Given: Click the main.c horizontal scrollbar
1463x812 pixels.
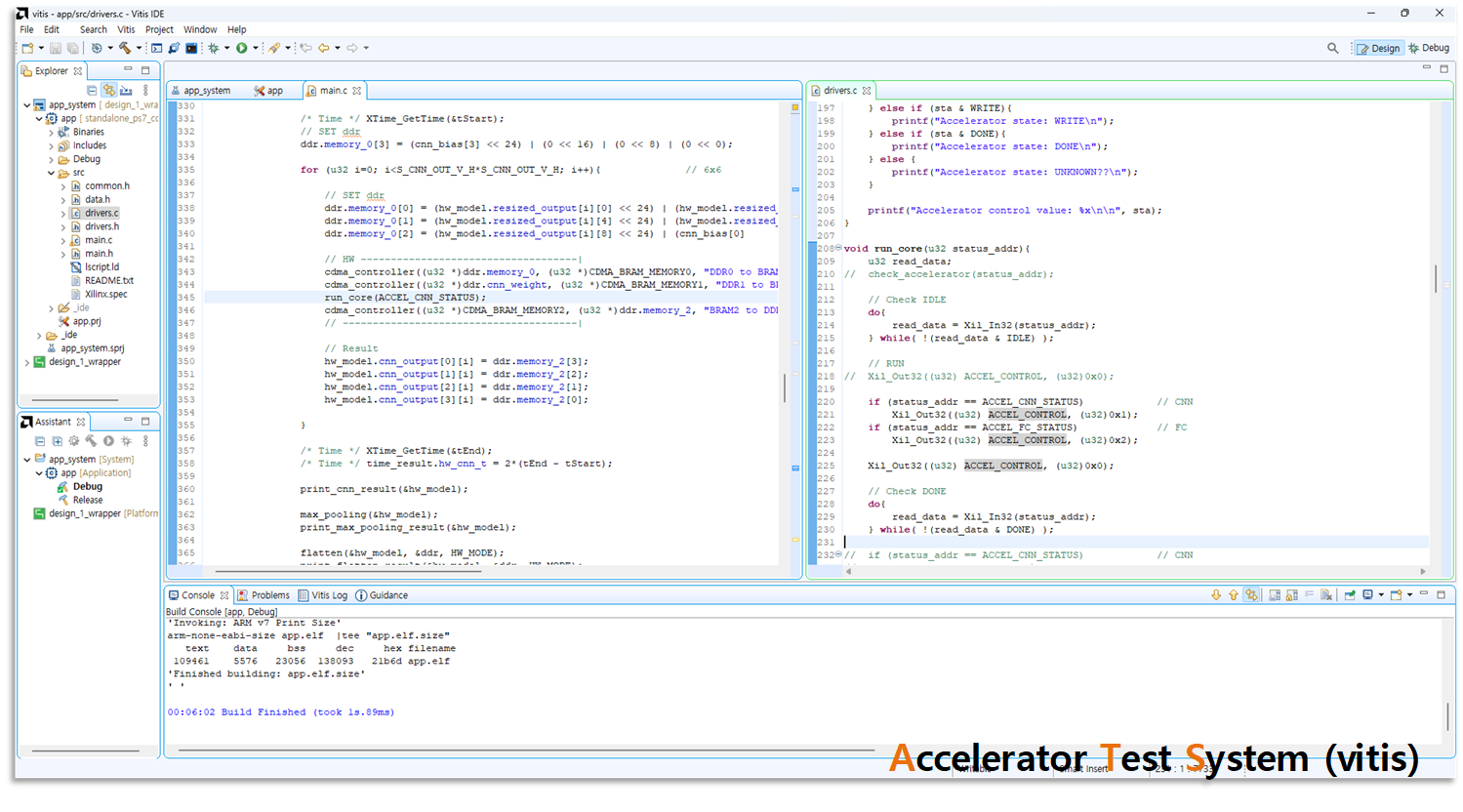Looking at the screenshot, I should tap(348, 571).
